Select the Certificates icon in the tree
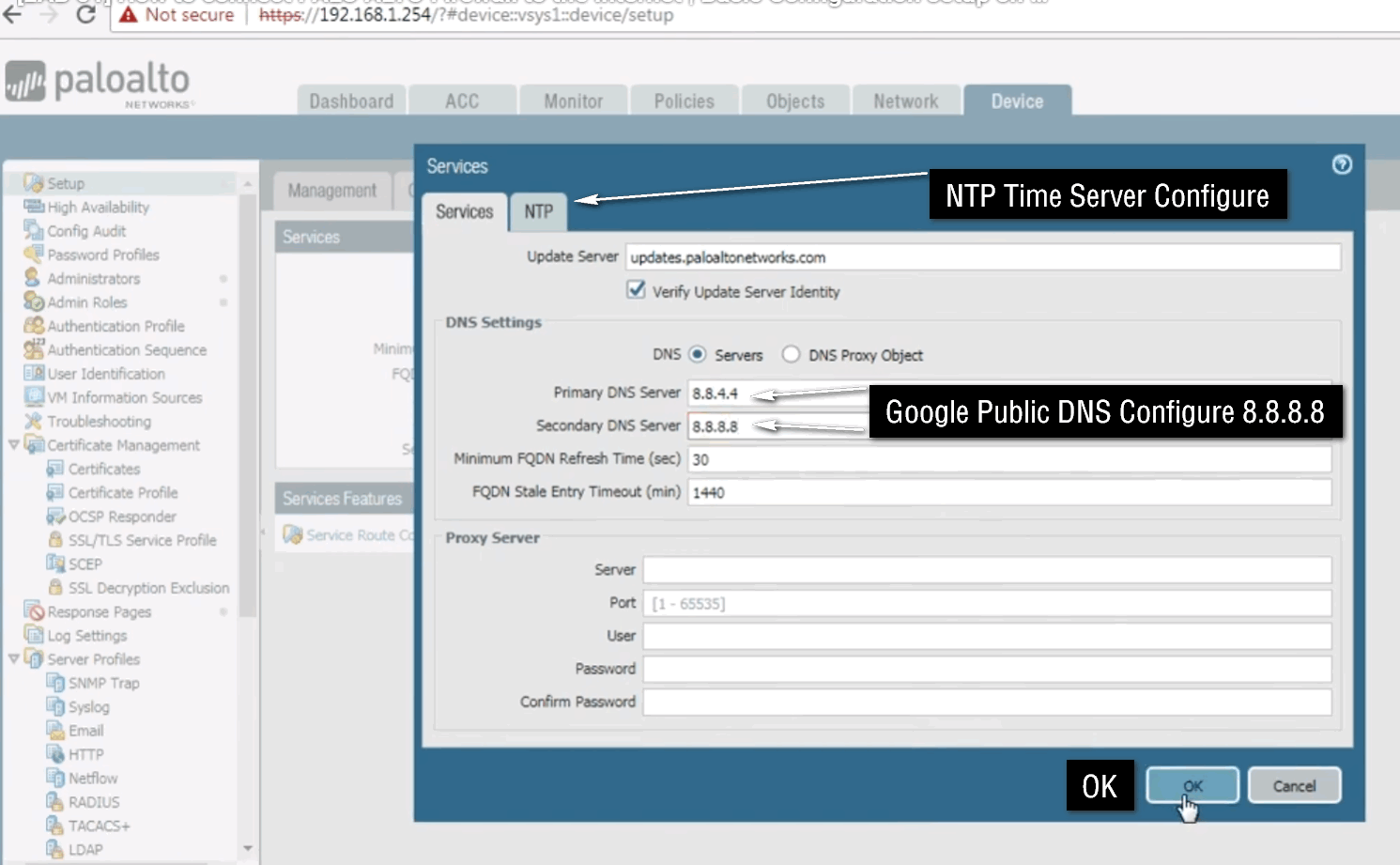1400x865 pixels. pyautogui.click(x=55, y=469)
